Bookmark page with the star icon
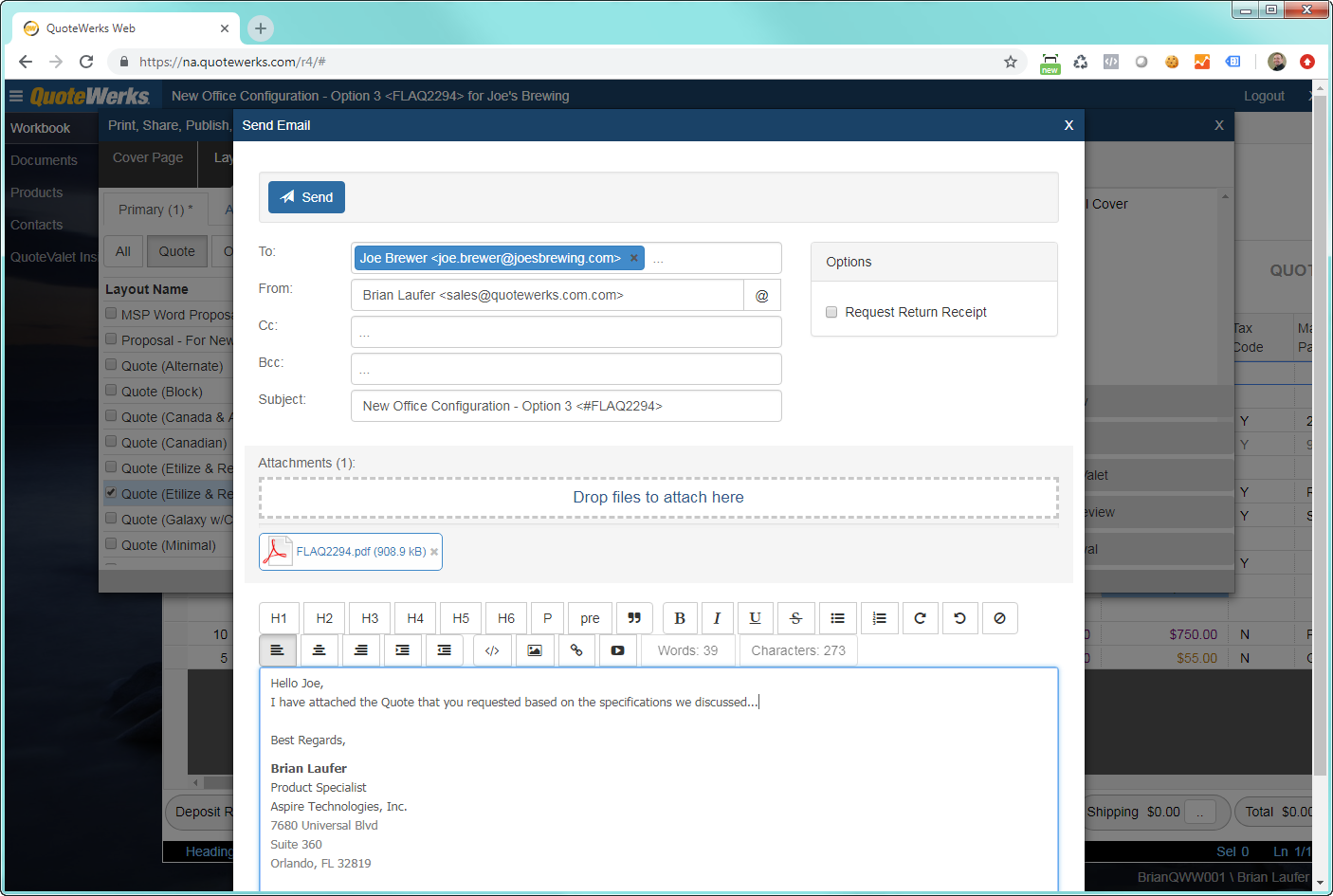The height and width of the screenshot is (896, 1333). coord(1011,62)
